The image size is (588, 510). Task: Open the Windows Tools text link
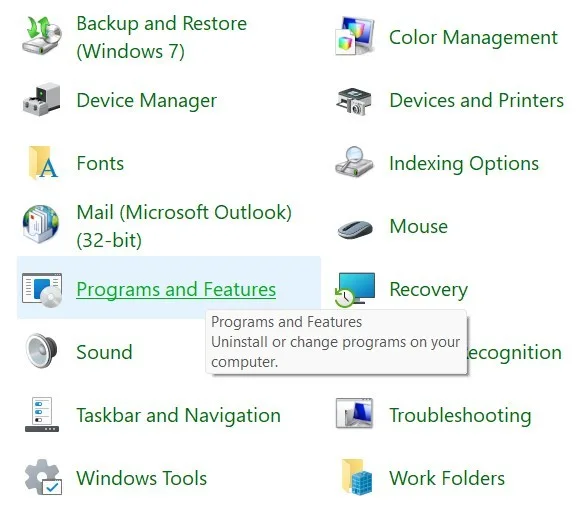(141, 478)
